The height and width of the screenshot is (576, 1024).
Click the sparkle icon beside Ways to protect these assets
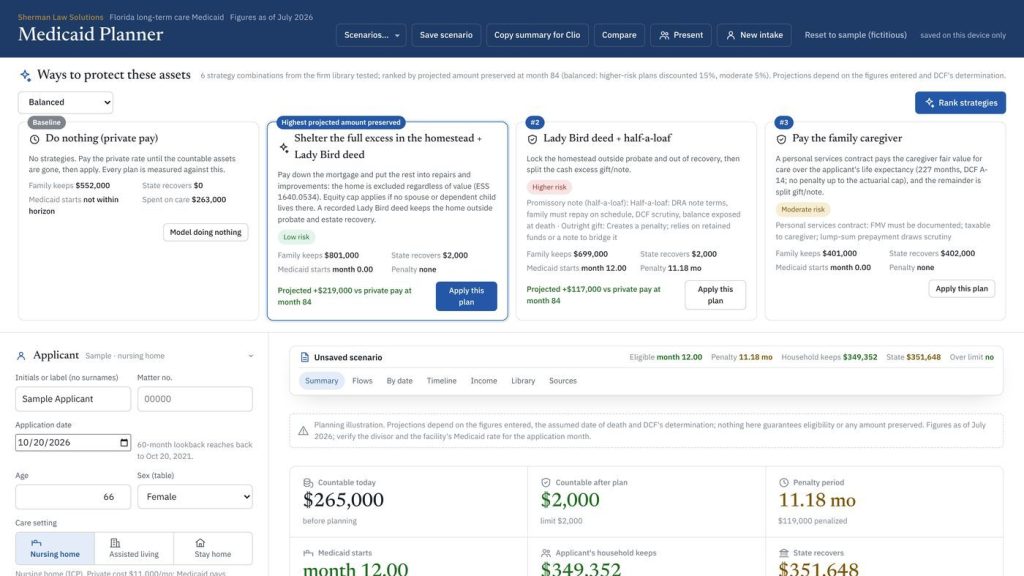click(x=25, y=76)
